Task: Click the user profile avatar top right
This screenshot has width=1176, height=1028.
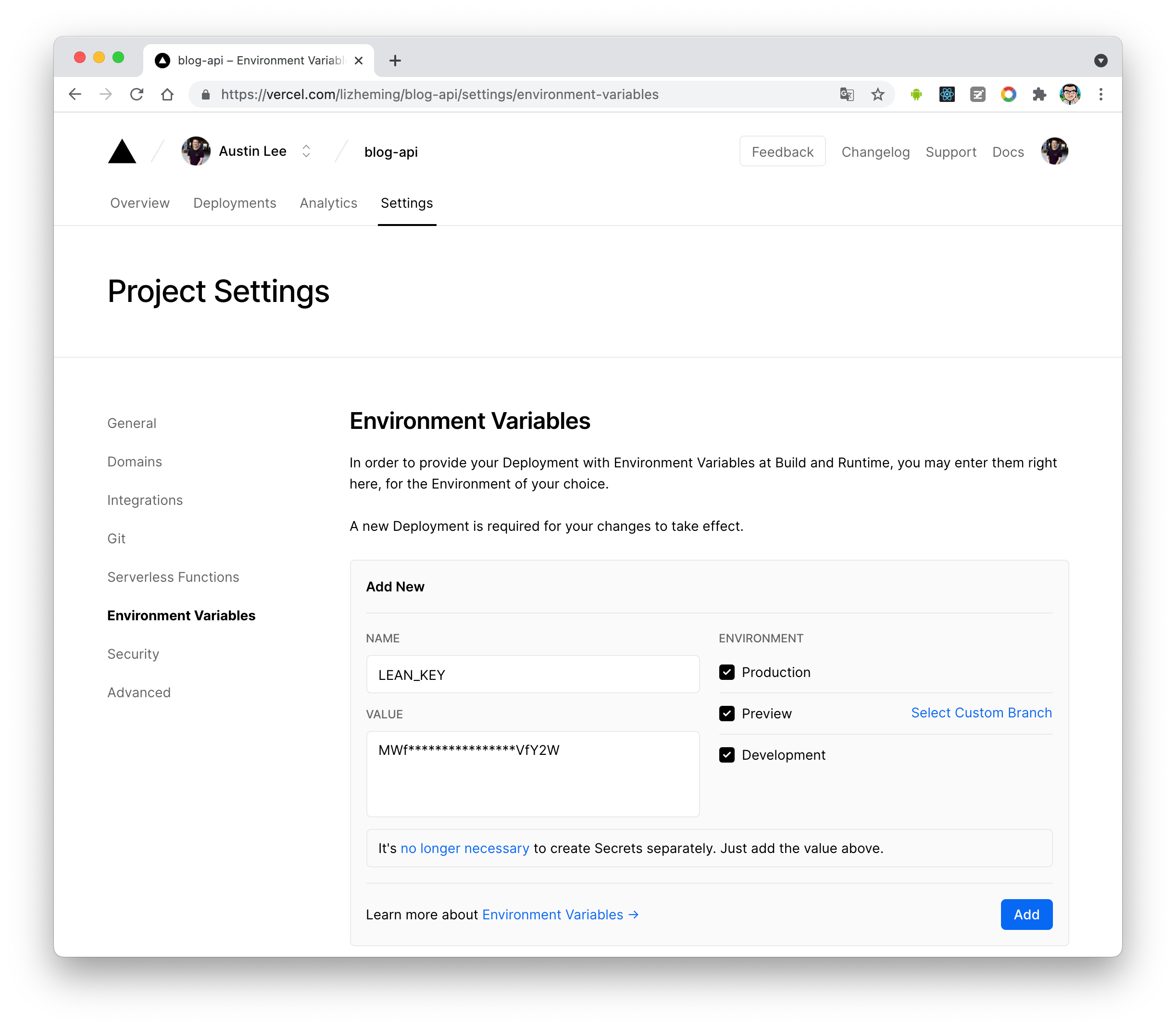Action: point(1056,151)
